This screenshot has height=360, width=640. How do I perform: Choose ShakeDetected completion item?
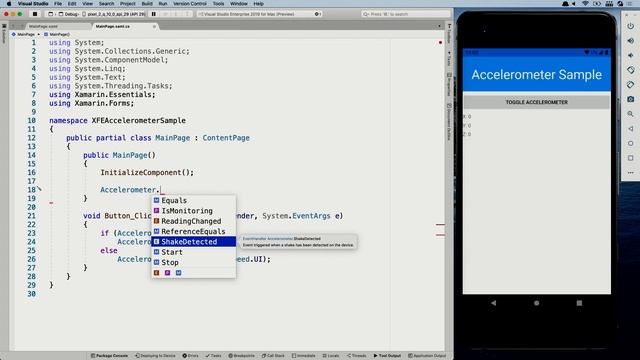(193, 242)
